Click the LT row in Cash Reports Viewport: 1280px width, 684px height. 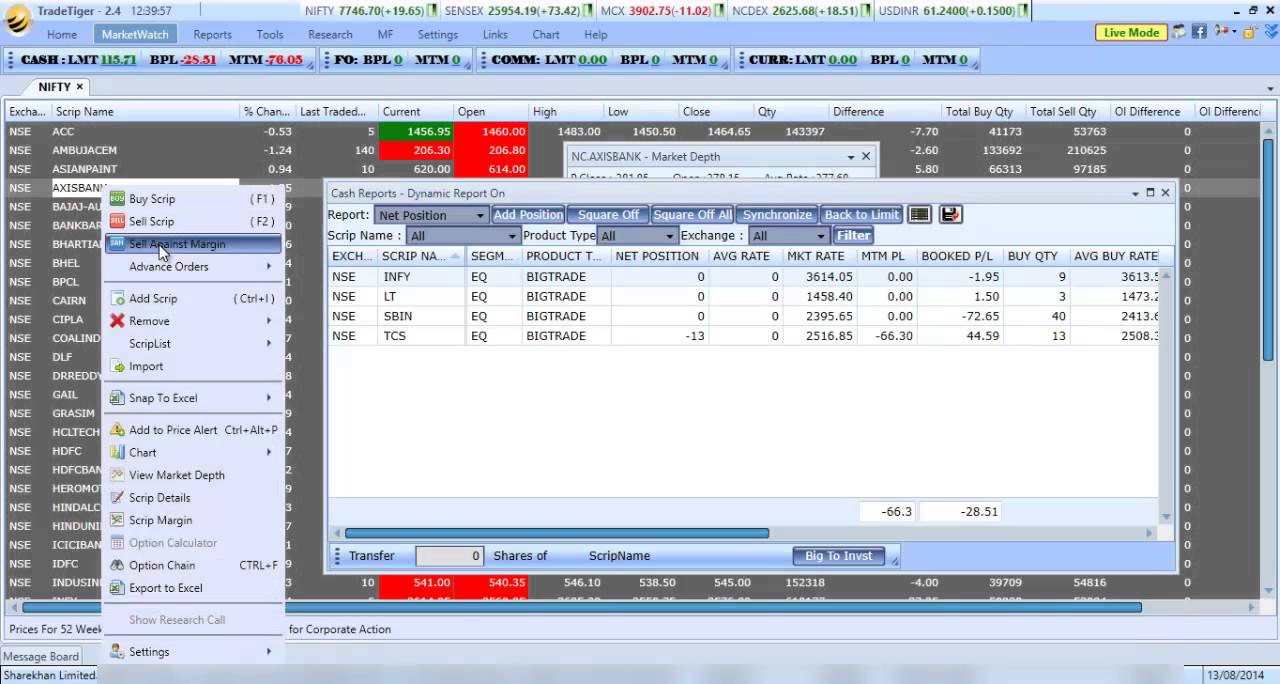click(x=743, y=297)
